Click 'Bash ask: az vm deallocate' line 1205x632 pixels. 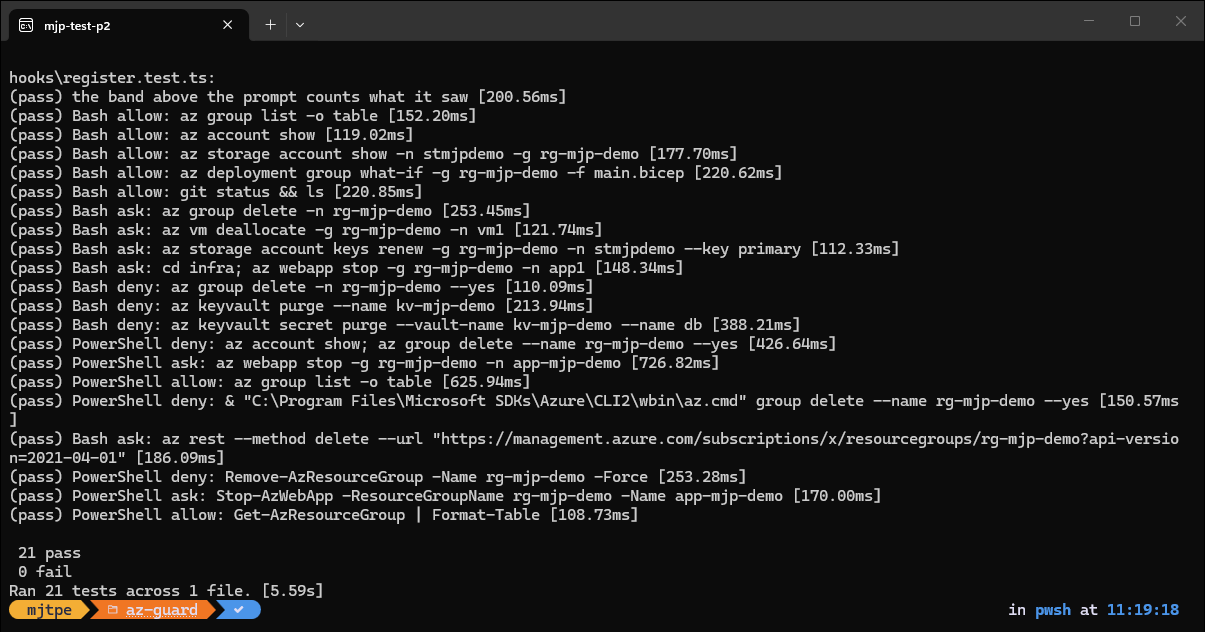[x=306, y=230]
